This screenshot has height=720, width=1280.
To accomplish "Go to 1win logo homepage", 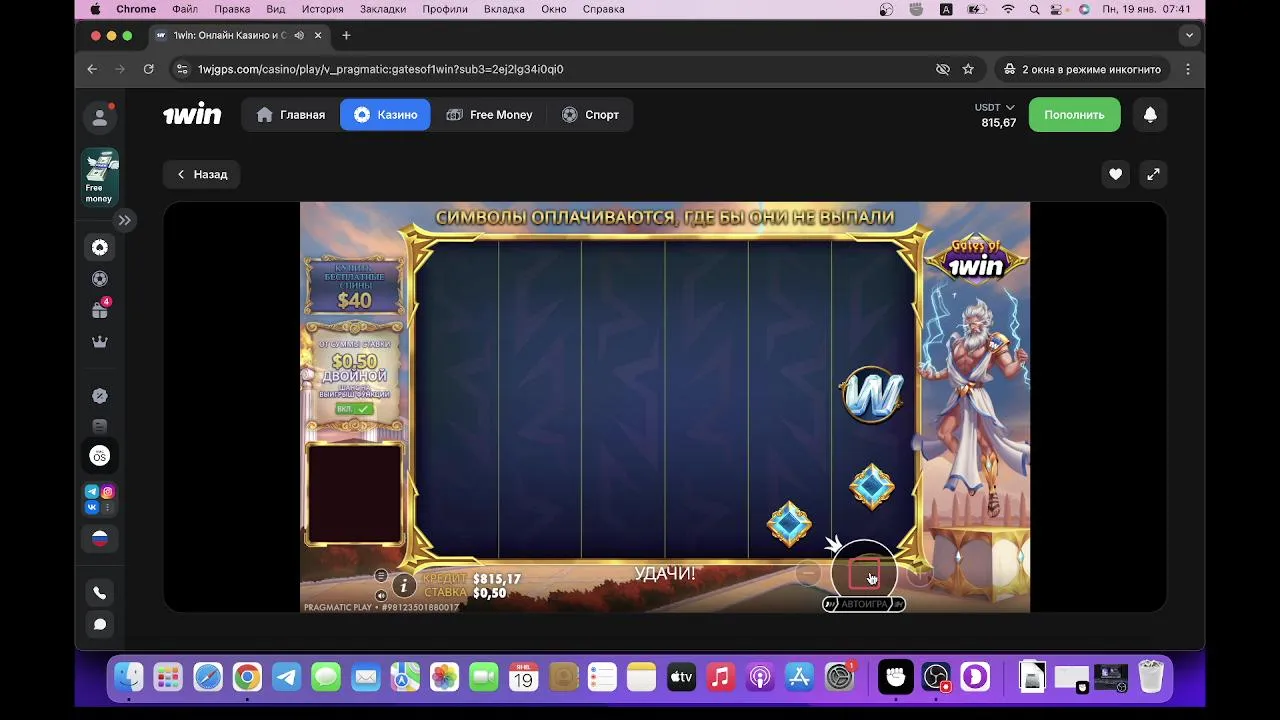I will click(192, 115).
